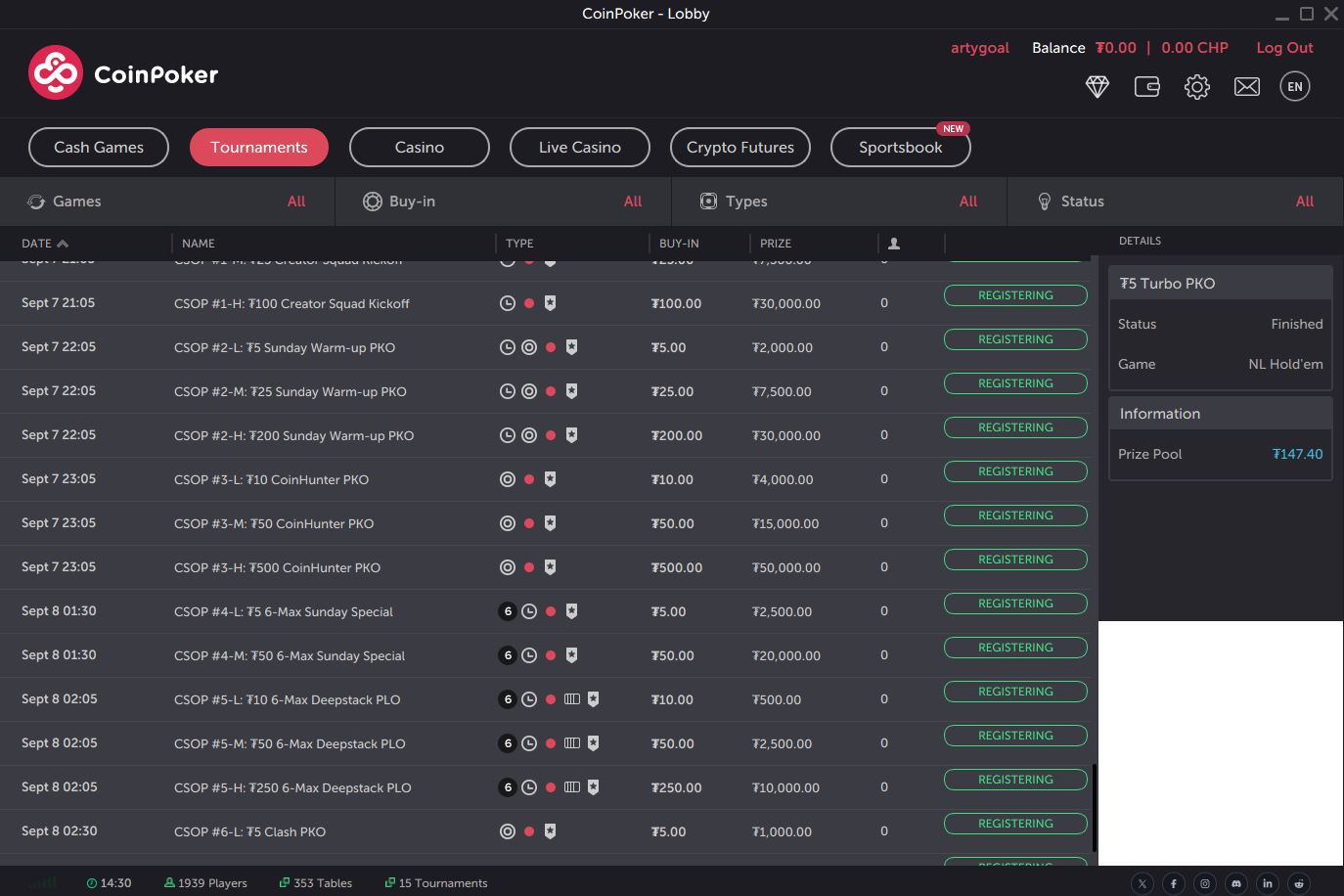The height and width of the screenshot is (896, 1344).
Task: Open the mail inbox icon
Action: coord(1246,86)
